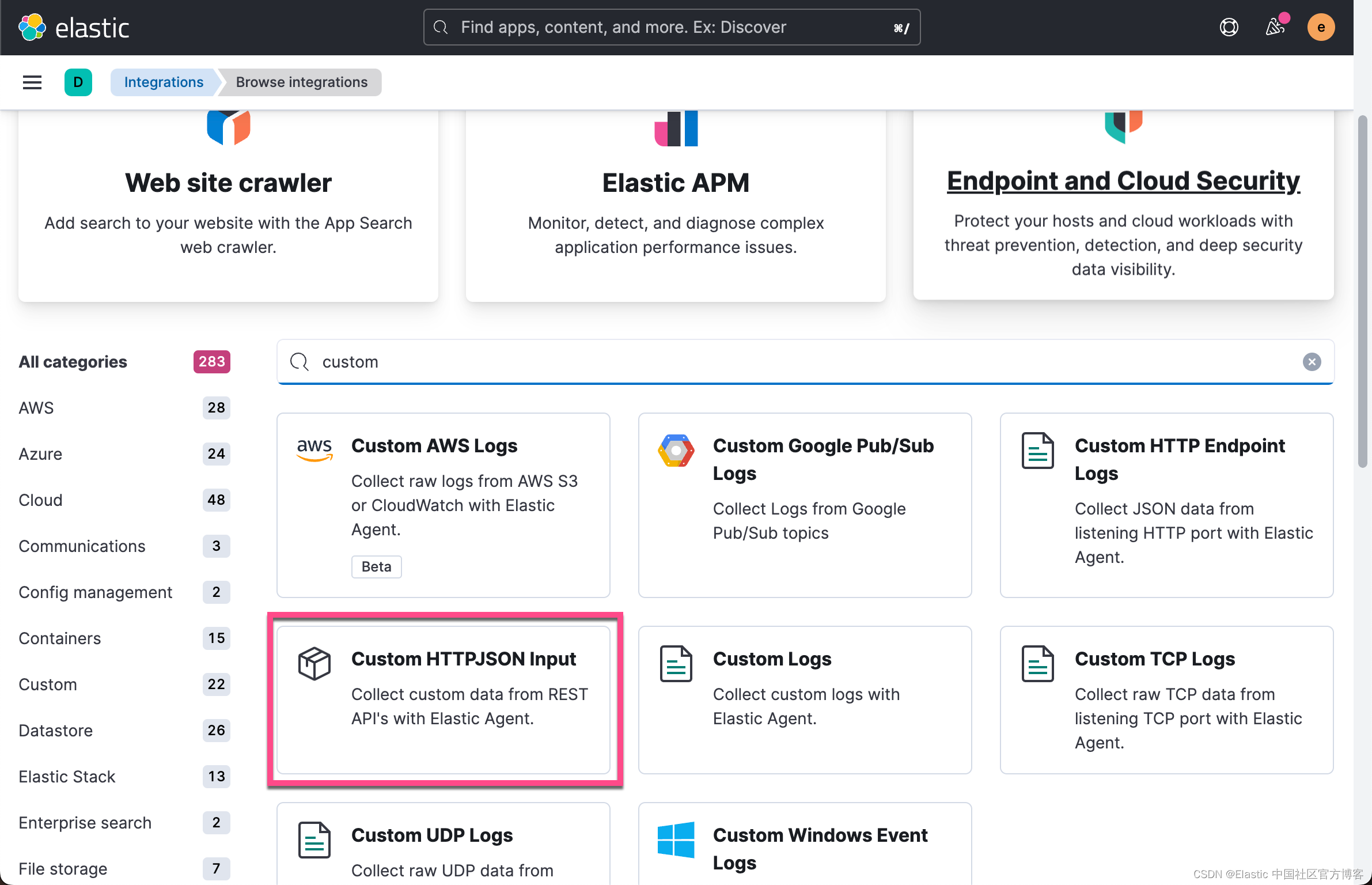Expand the Cloud category filter
The image size is (1372, 885).
(x=40, y=500)
